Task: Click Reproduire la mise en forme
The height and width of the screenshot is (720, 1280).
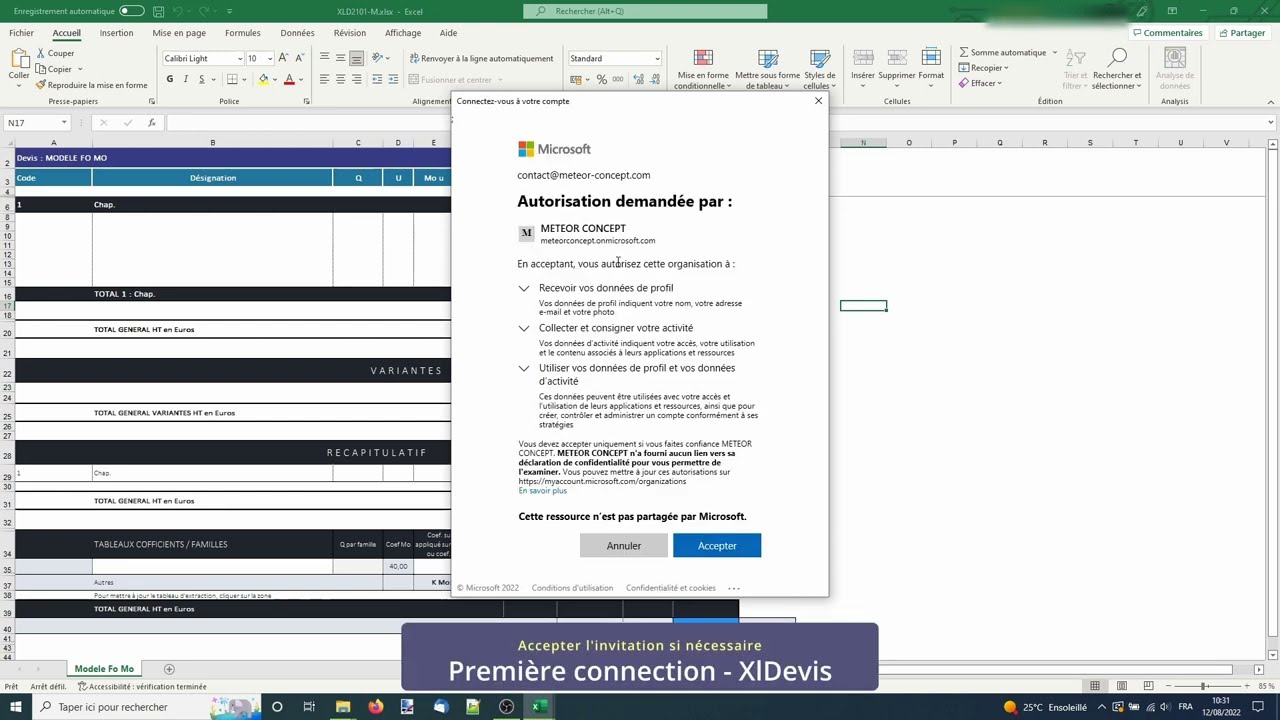Action: [91, 85]
